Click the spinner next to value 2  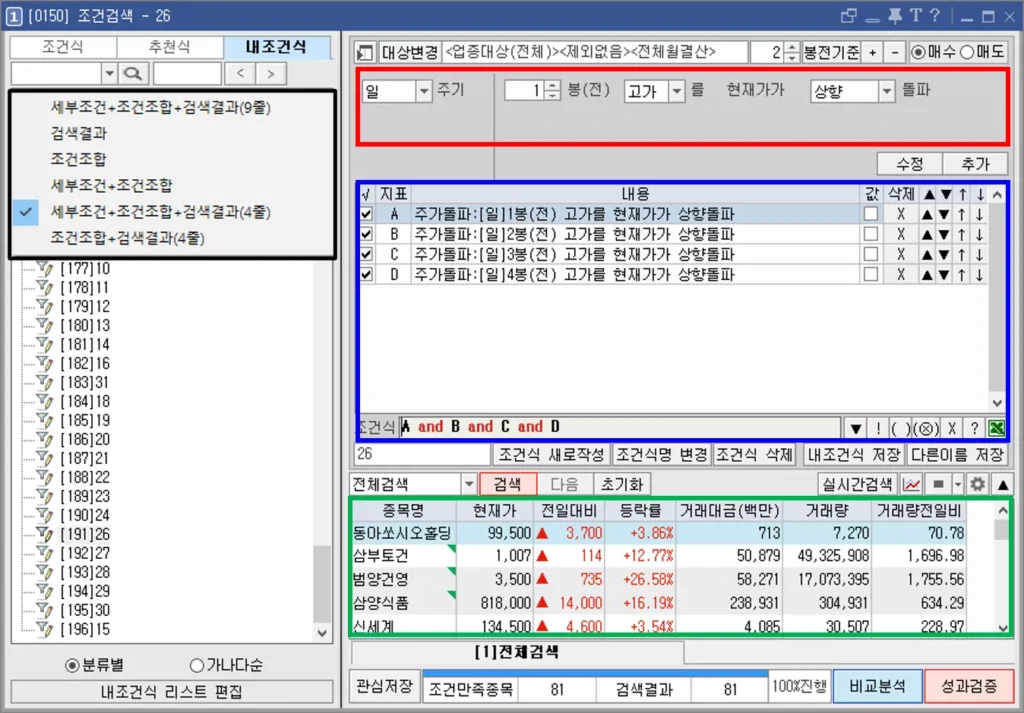792,52
